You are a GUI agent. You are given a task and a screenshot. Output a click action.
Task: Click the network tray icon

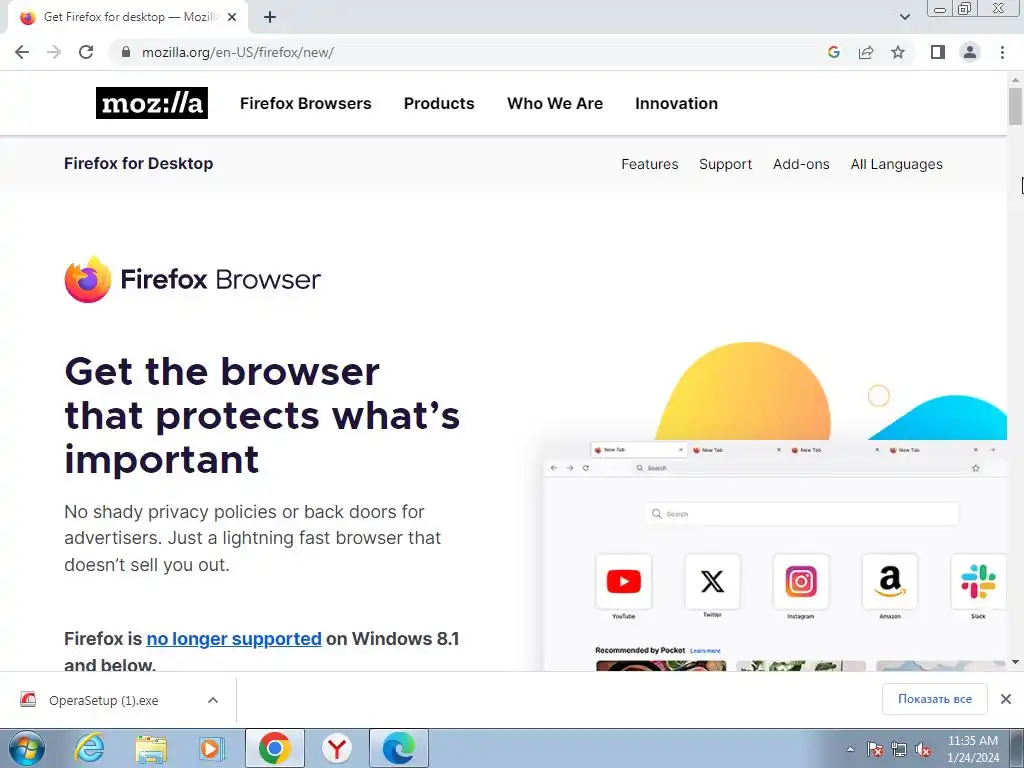[899, 749]
